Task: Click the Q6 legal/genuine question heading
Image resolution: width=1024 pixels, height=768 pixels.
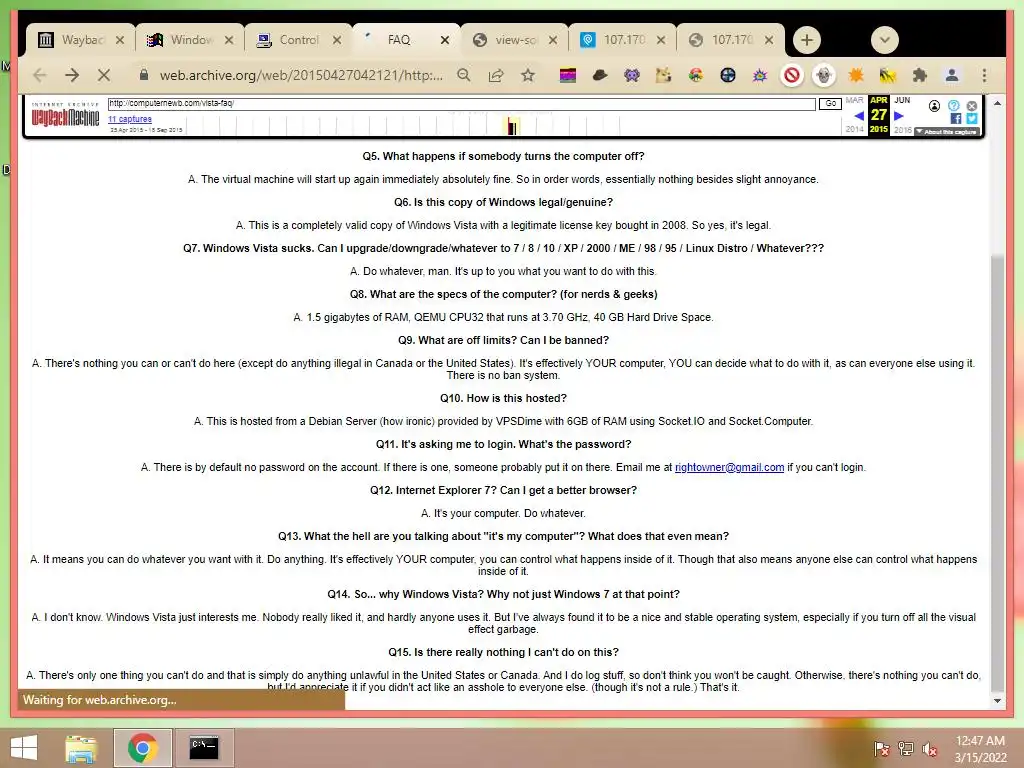Action: pos(504,202)
